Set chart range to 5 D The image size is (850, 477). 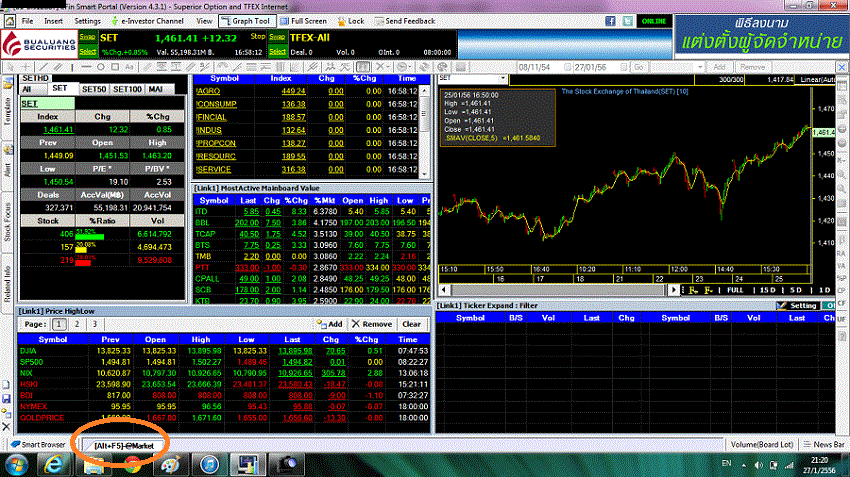click(796, 291)
